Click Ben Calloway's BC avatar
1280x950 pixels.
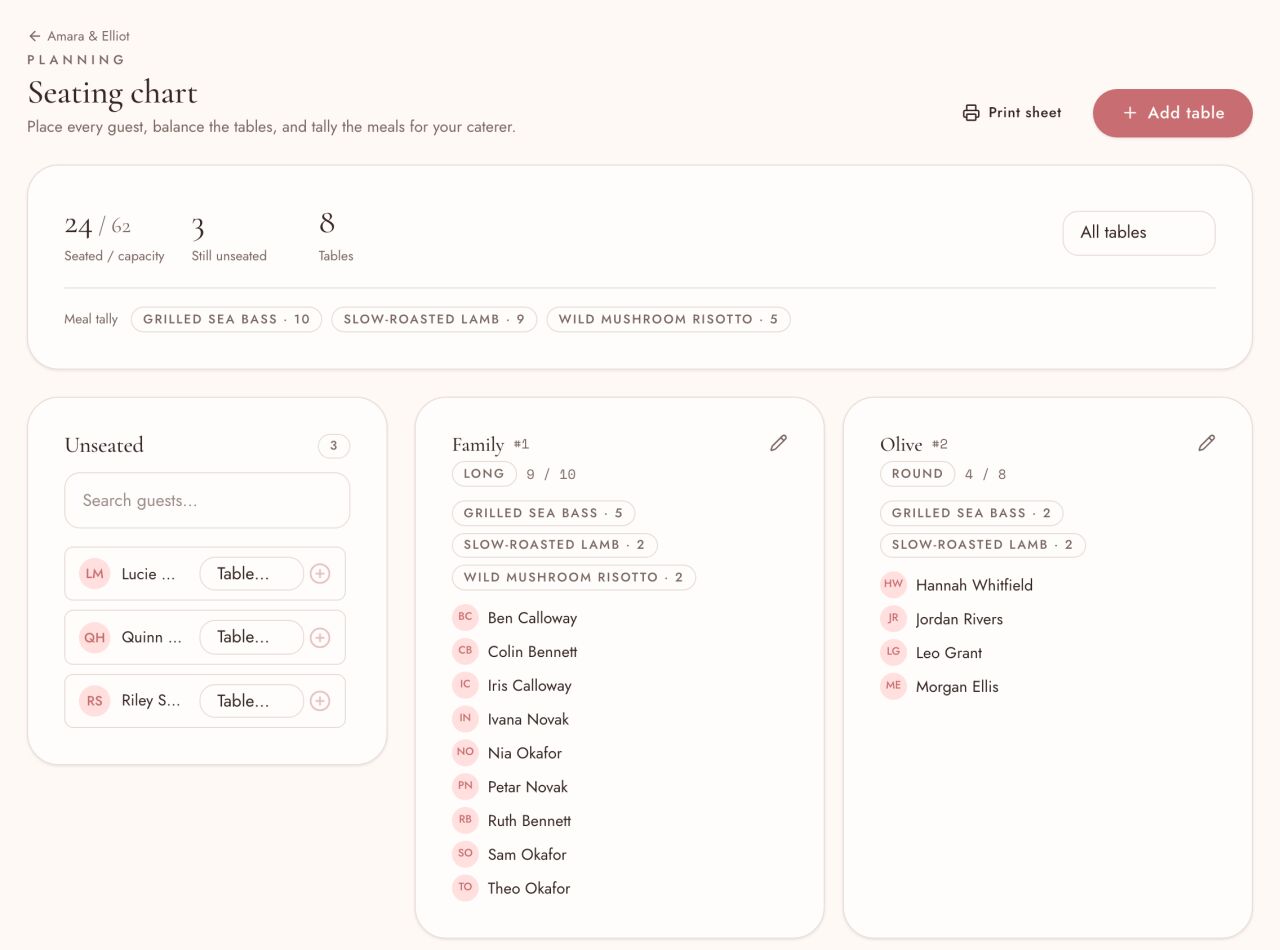(x=465, y=617)
